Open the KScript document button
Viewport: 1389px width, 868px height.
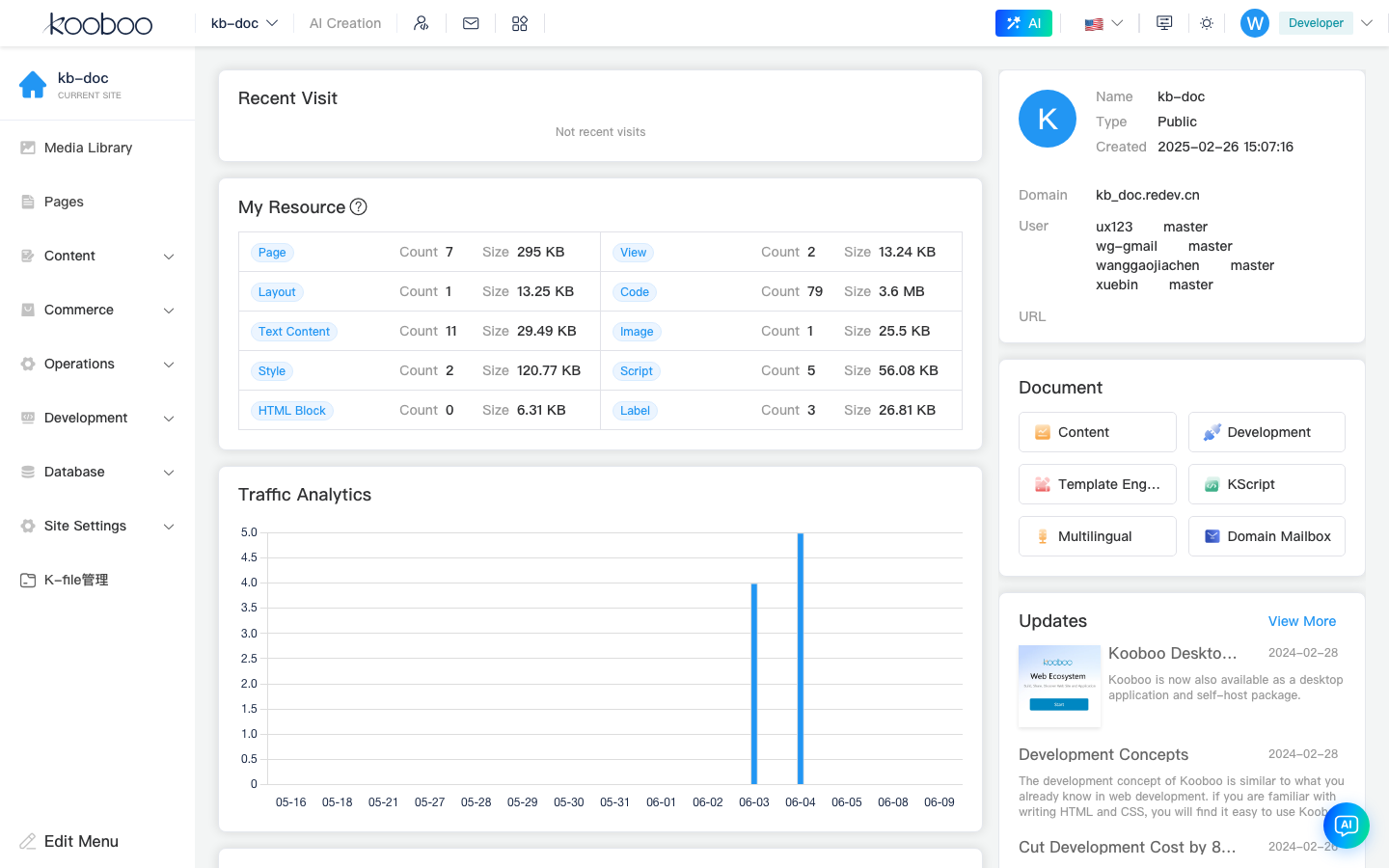[x=1266, y=484]
